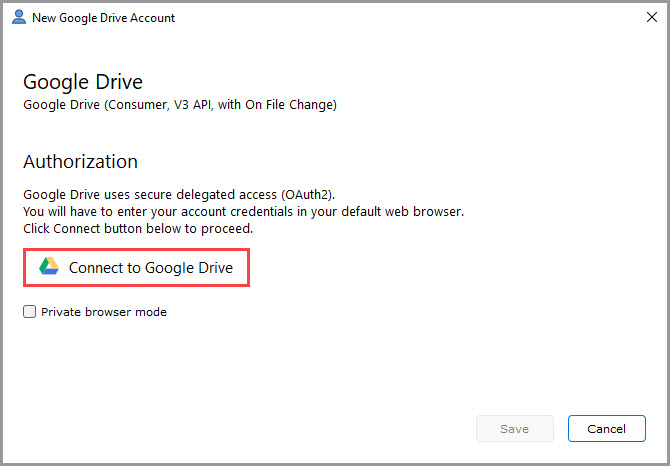Click the disabled Save button
The height and width of the screenshot is (466, 670).
click(x=514, y=428)
